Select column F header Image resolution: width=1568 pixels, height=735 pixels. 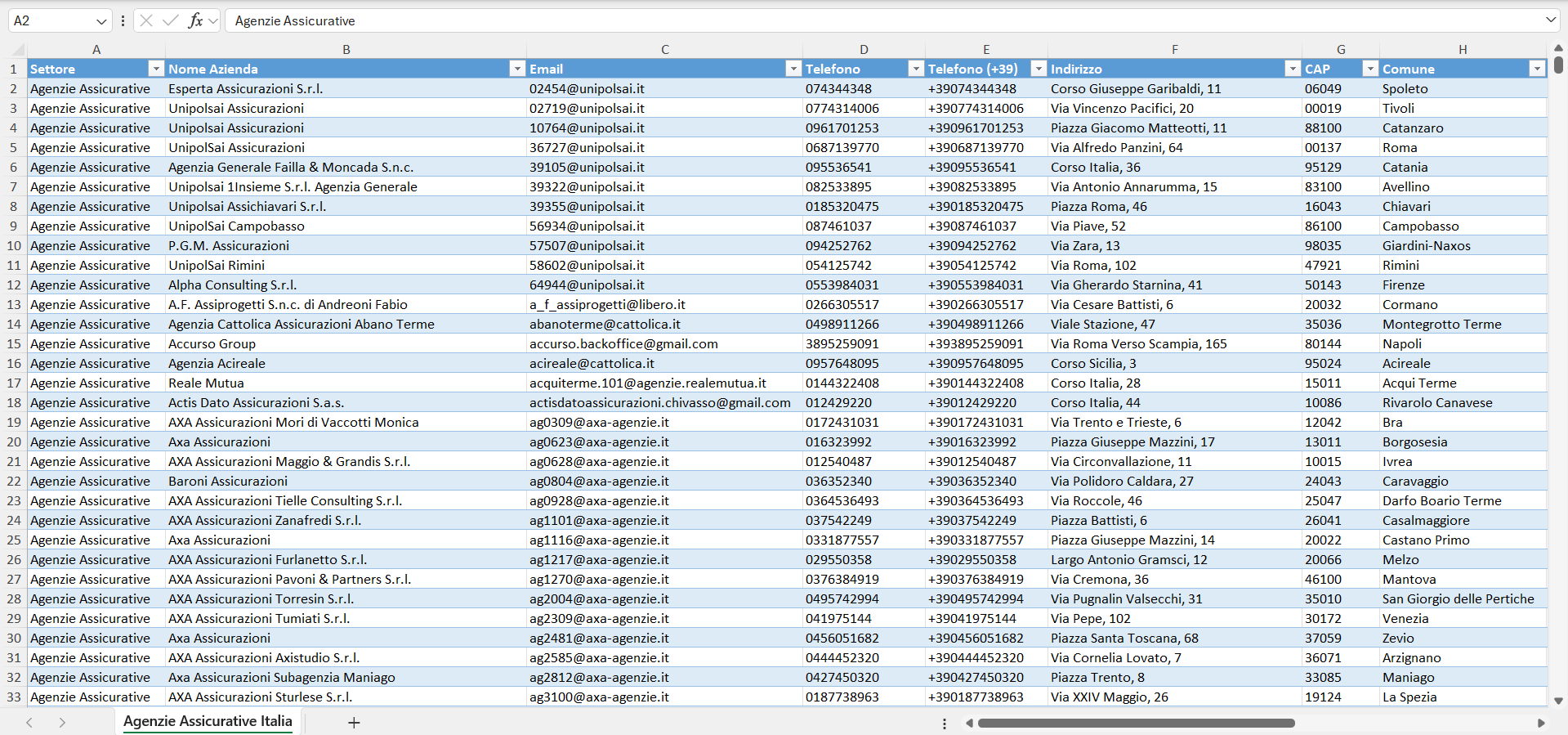pos(1175,49)
